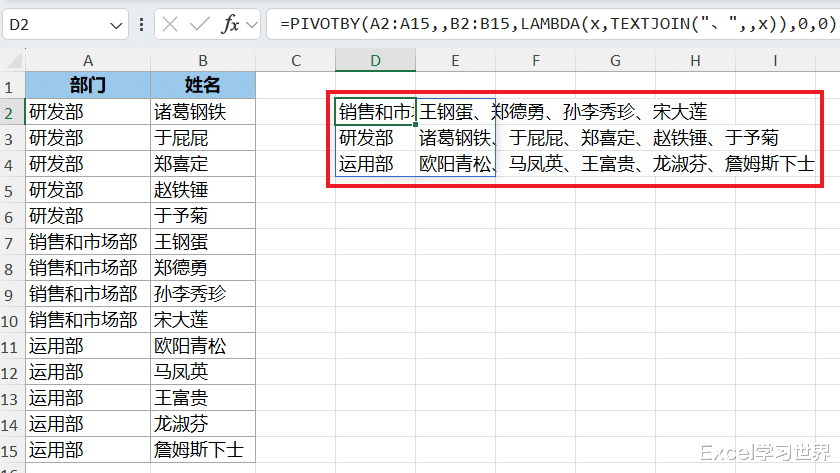Viewport: 840px width, 473px height.
Task: Select column B header
Action: point(202,61)
